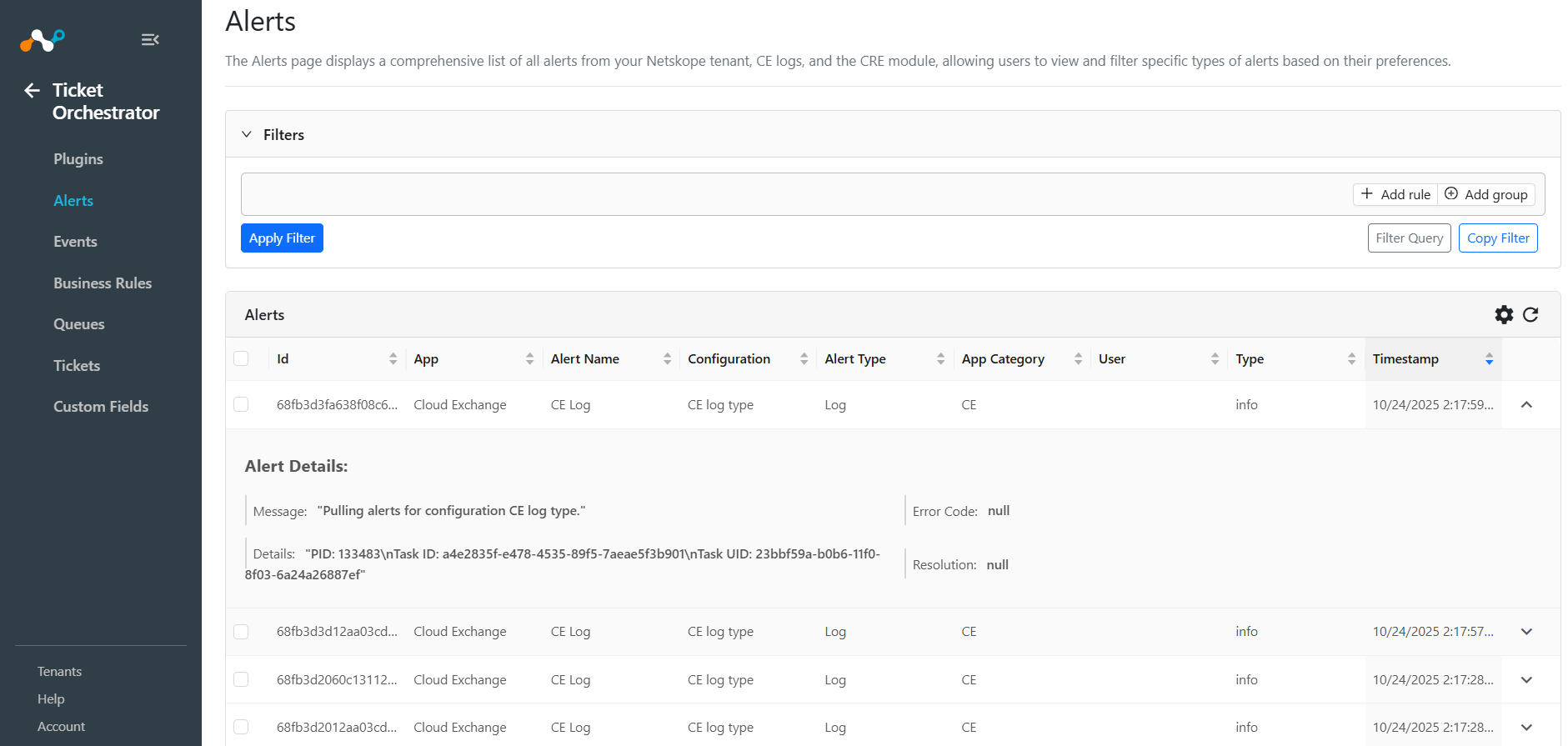This screenshot has width=1568, height=746.
Task: Add group to the filter
Action: click(x=1486, y=194)
